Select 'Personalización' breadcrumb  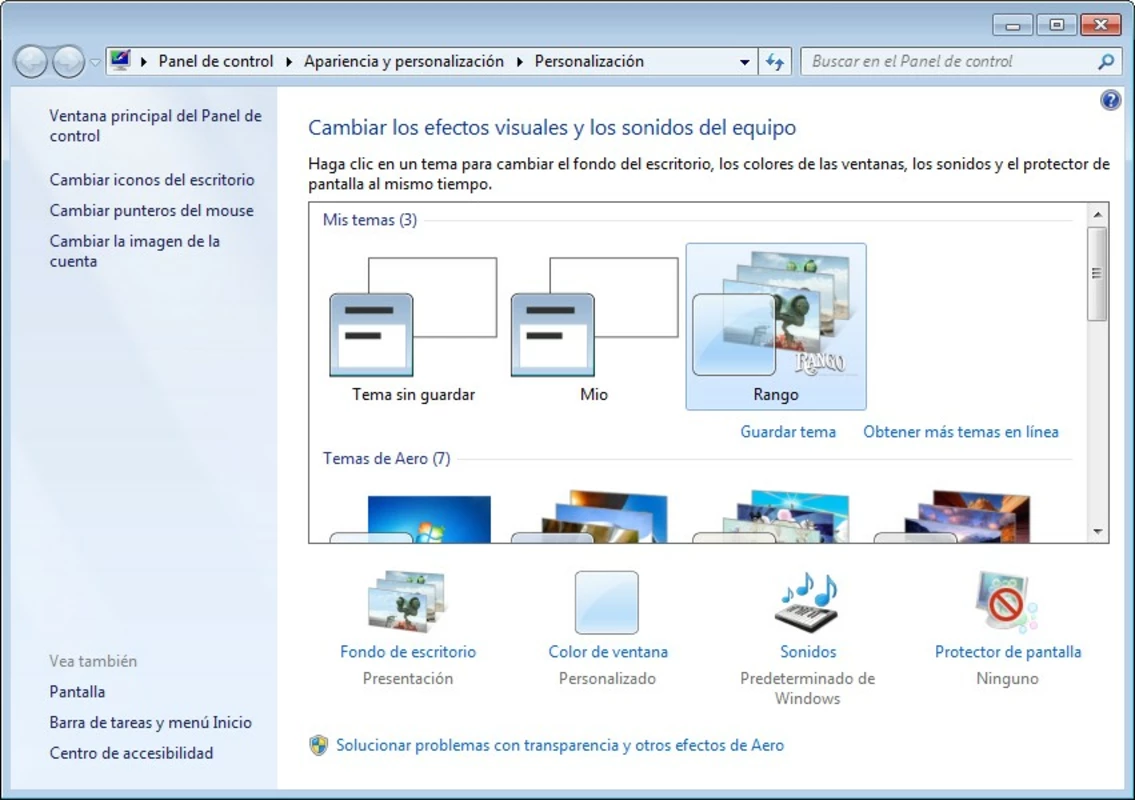coord(588,62)
